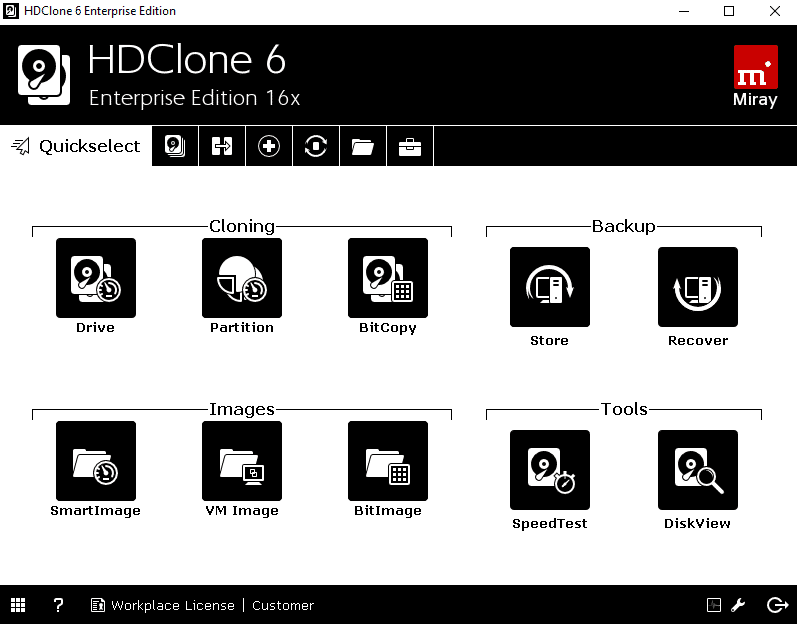Maximize the HDClone window
The height and width of the screenshot is (624, 797).
pos(729,11)
